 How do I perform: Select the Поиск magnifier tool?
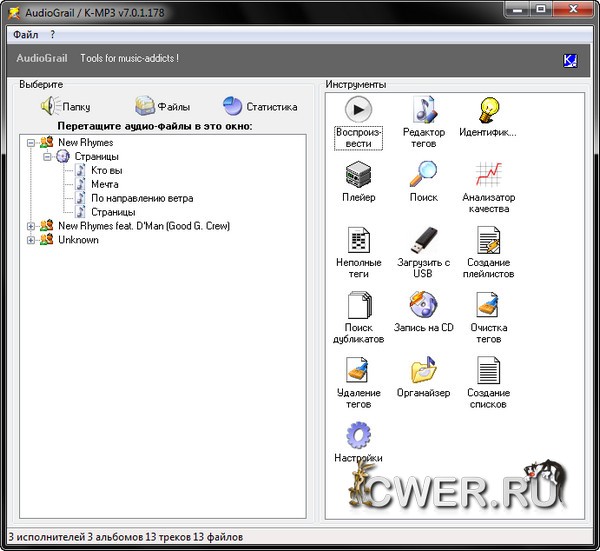click(x=423, y=174)
